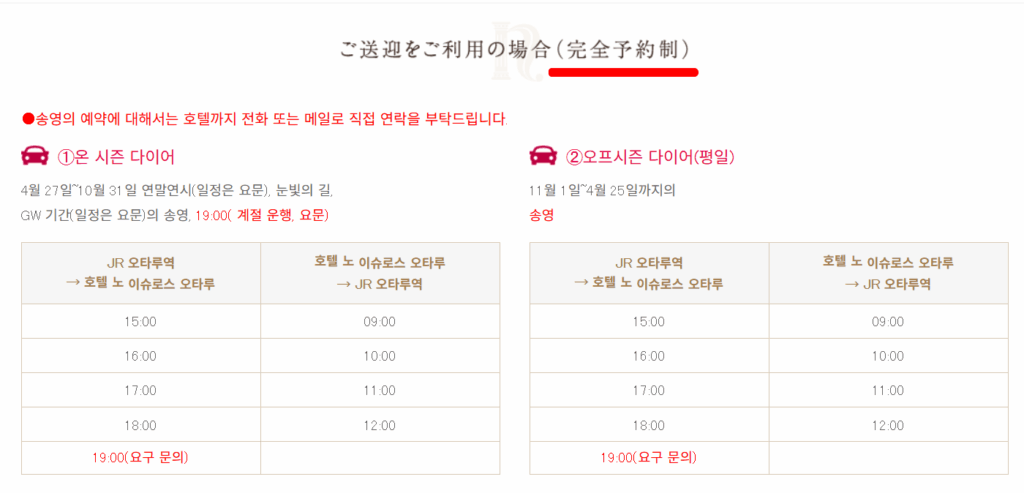This screenshot has width=1024, height=493.
Task: Select the 12:00 cell in off-season table
Action: click(888, 425)
